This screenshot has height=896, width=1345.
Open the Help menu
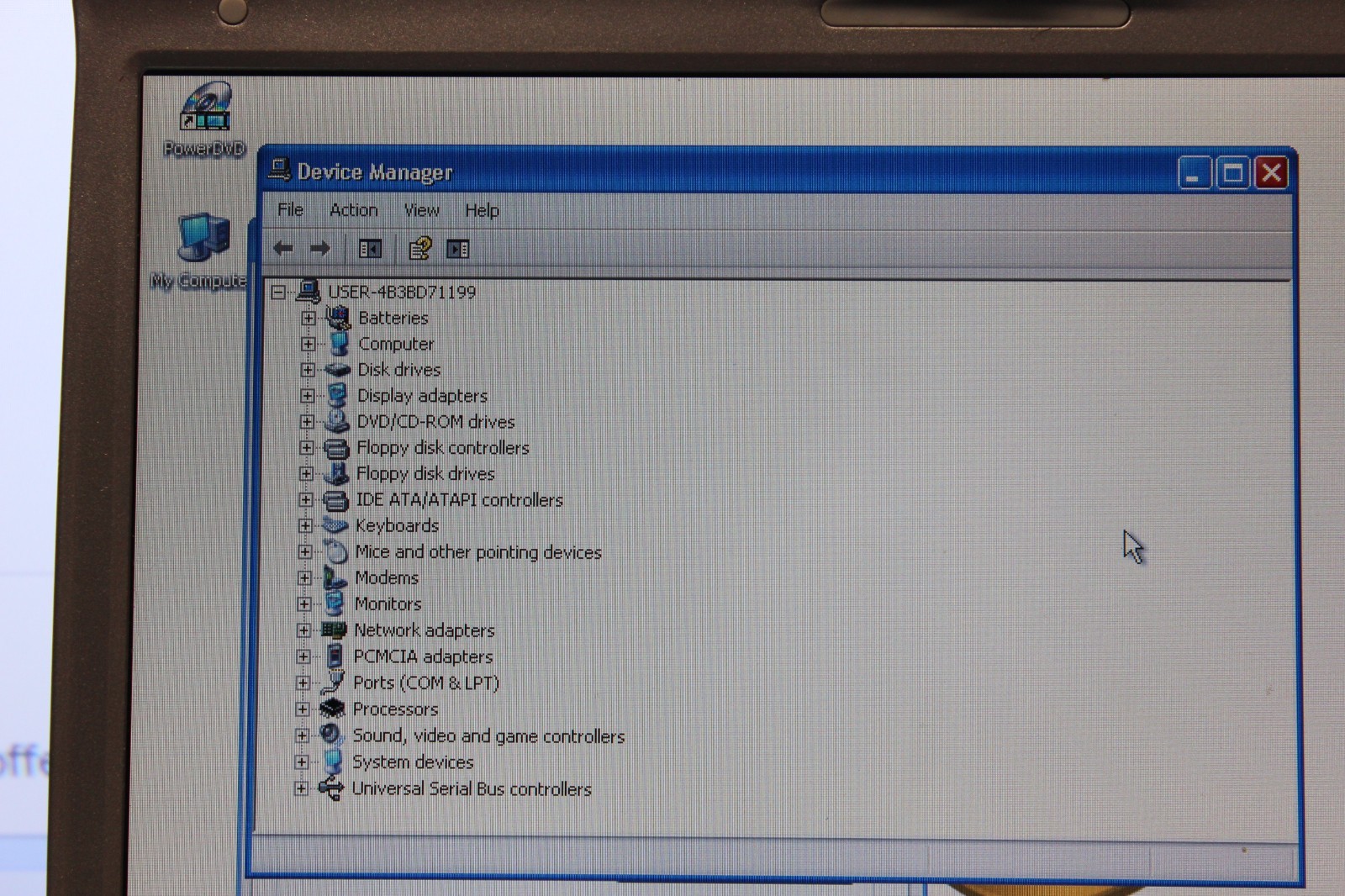[482, 210]
